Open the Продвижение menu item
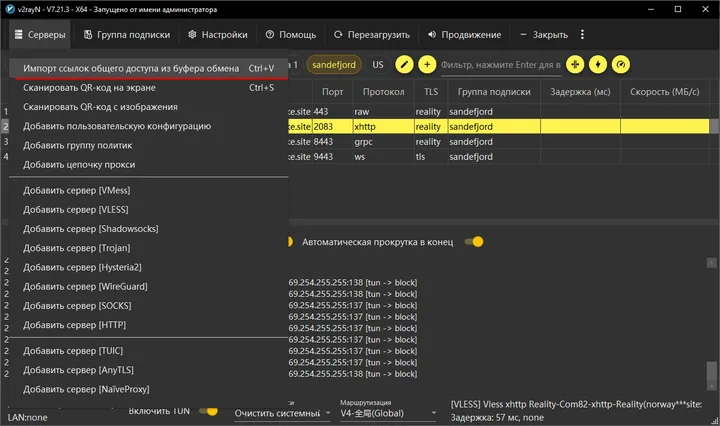 [464, 34]
